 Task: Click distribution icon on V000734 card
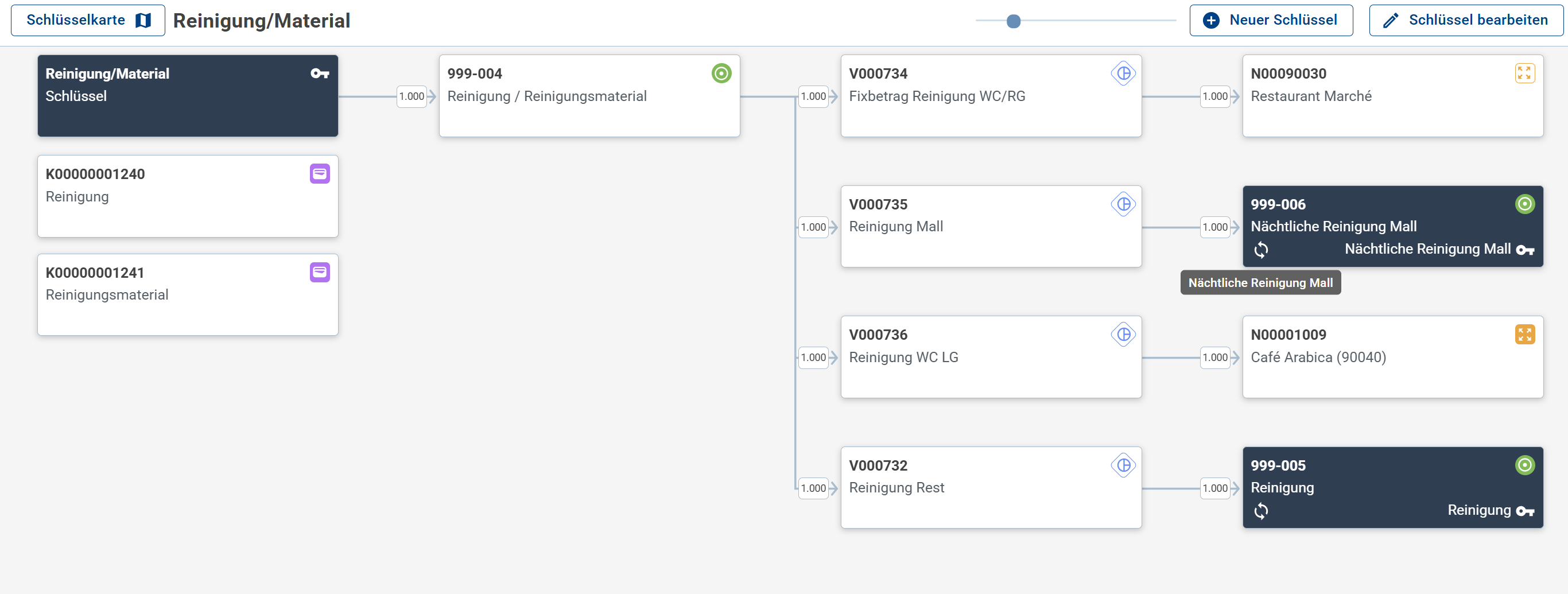click(1123, 73)
